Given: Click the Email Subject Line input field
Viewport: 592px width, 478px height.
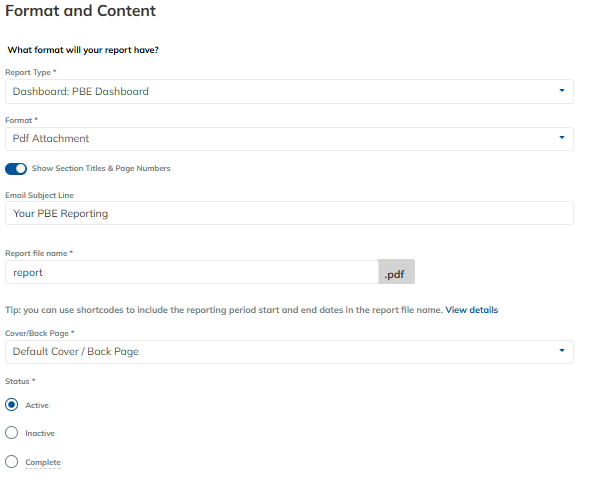Looking at the screenshot, I should click(x=289, y=213).
